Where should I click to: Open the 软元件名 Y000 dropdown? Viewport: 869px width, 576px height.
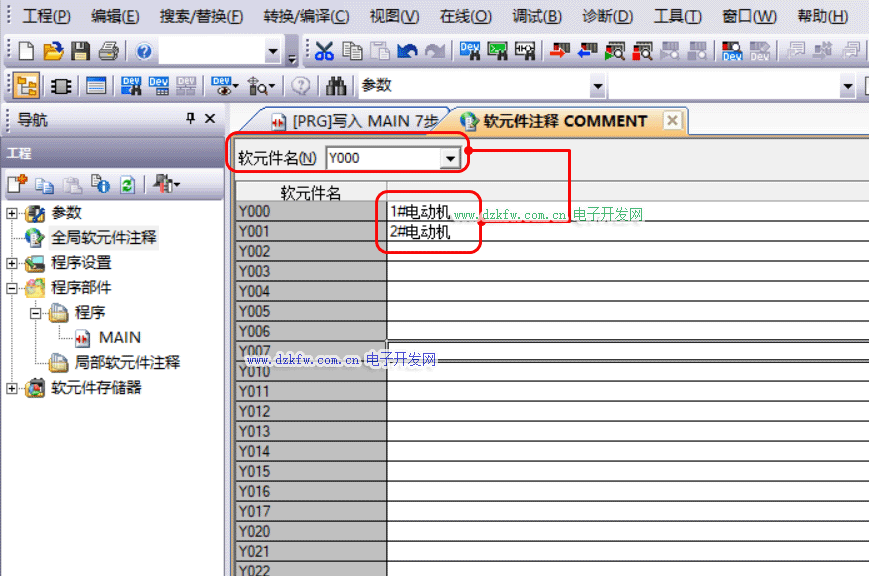click(x=450, y=158)
